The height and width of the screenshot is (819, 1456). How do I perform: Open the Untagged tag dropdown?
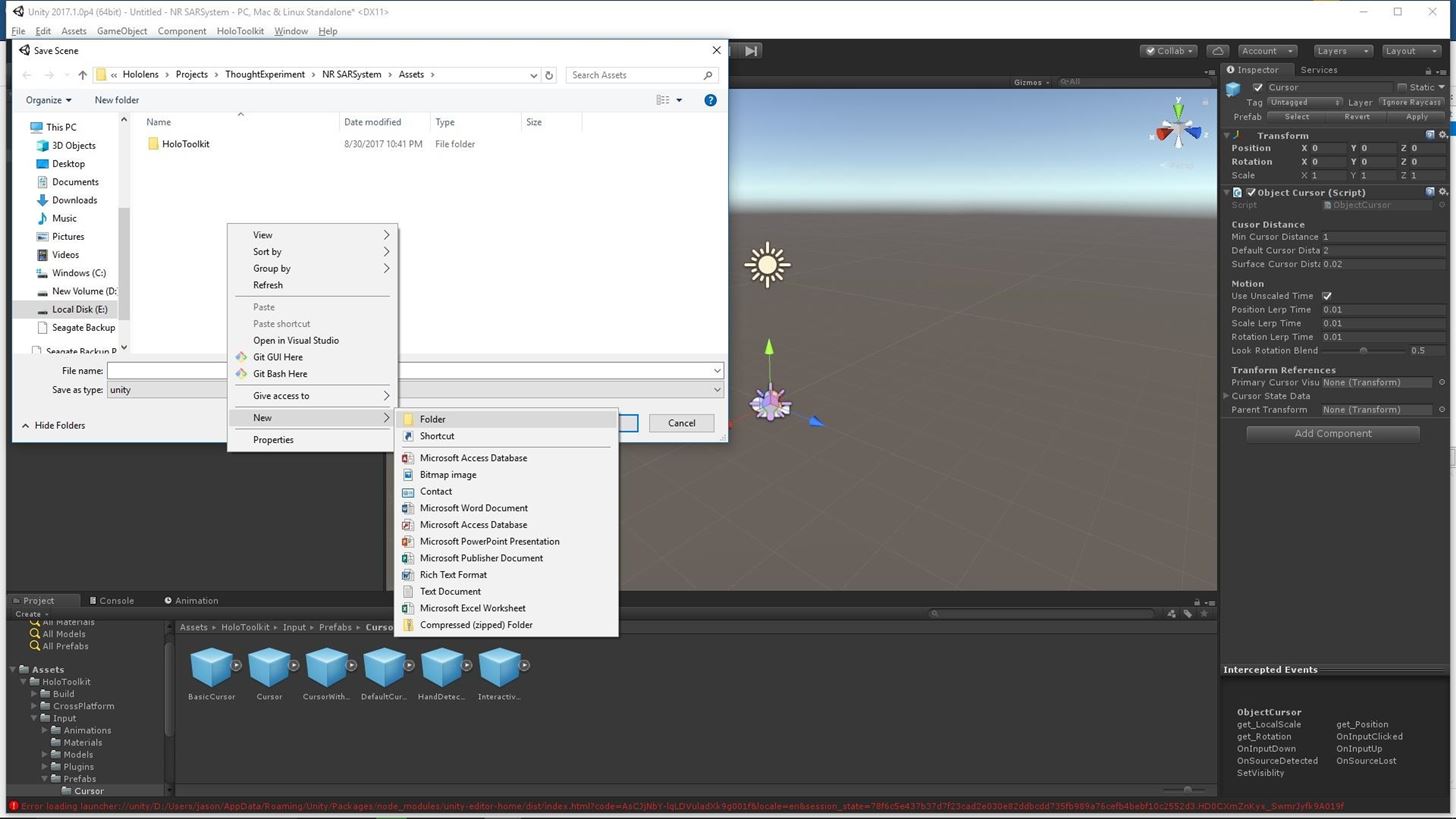point(1304,102)
